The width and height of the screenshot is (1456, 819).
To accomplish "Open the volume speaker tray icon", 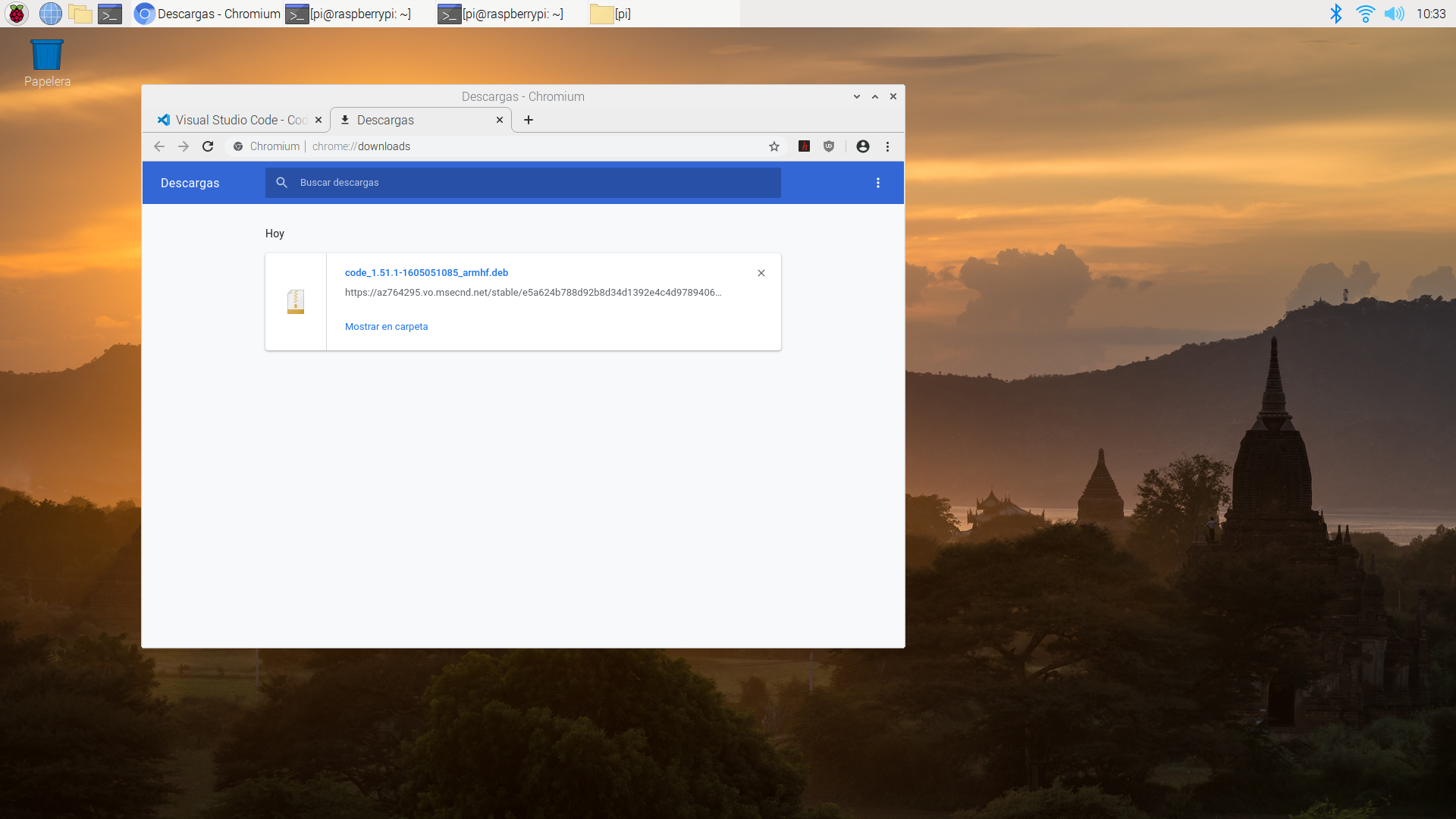I will (x=1394, y=14).
